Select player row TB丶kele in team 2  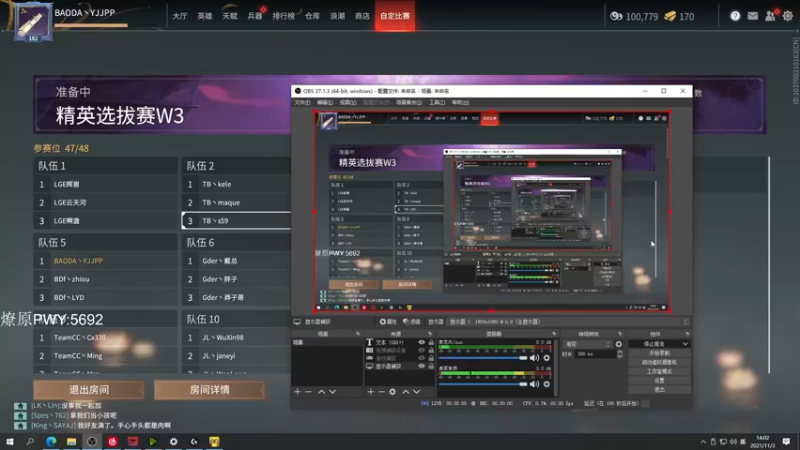pyautogui.click(x=236, y=184)
